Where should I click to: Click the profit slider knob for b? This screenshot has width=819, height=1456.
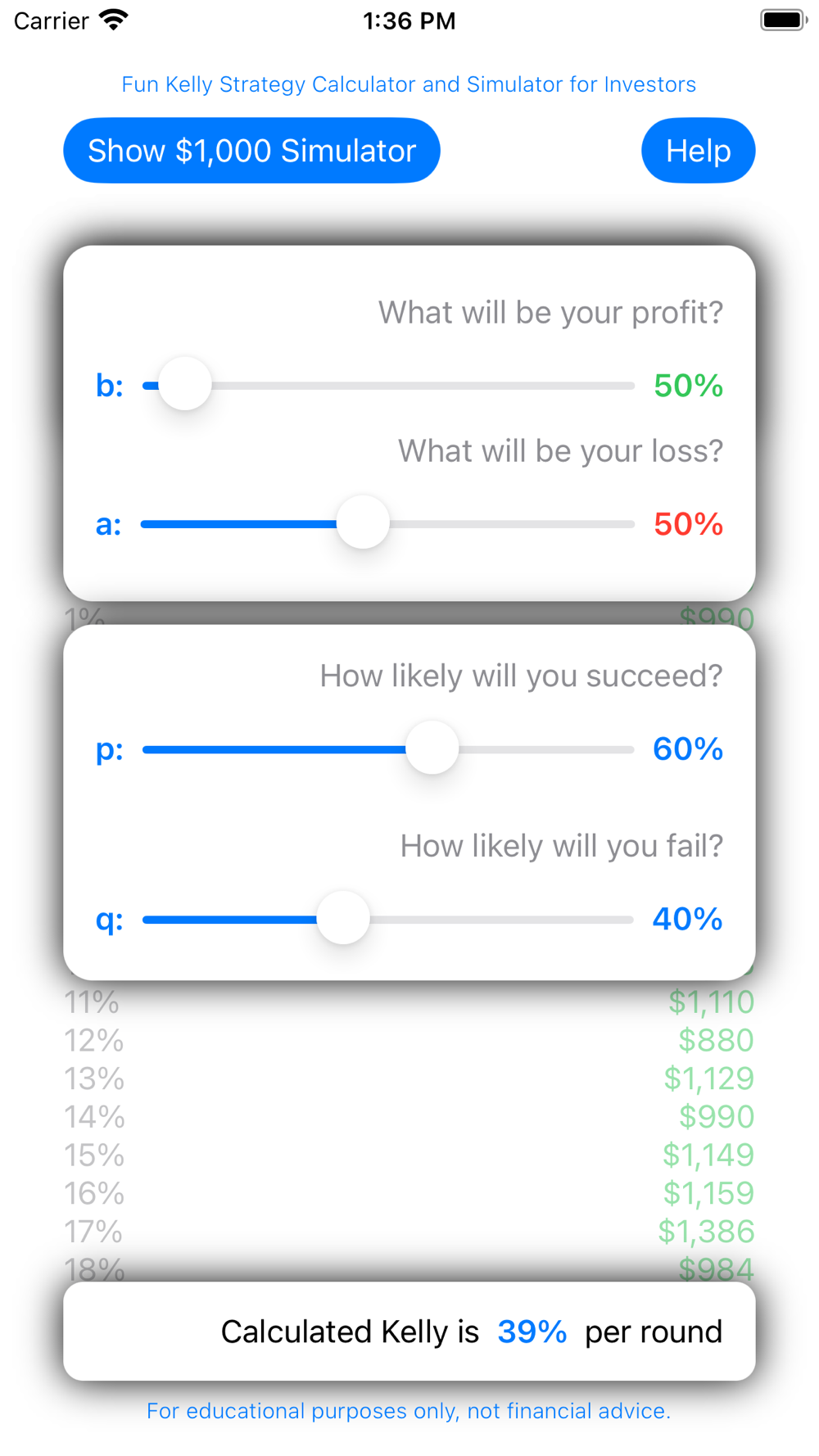pos(185,384)
